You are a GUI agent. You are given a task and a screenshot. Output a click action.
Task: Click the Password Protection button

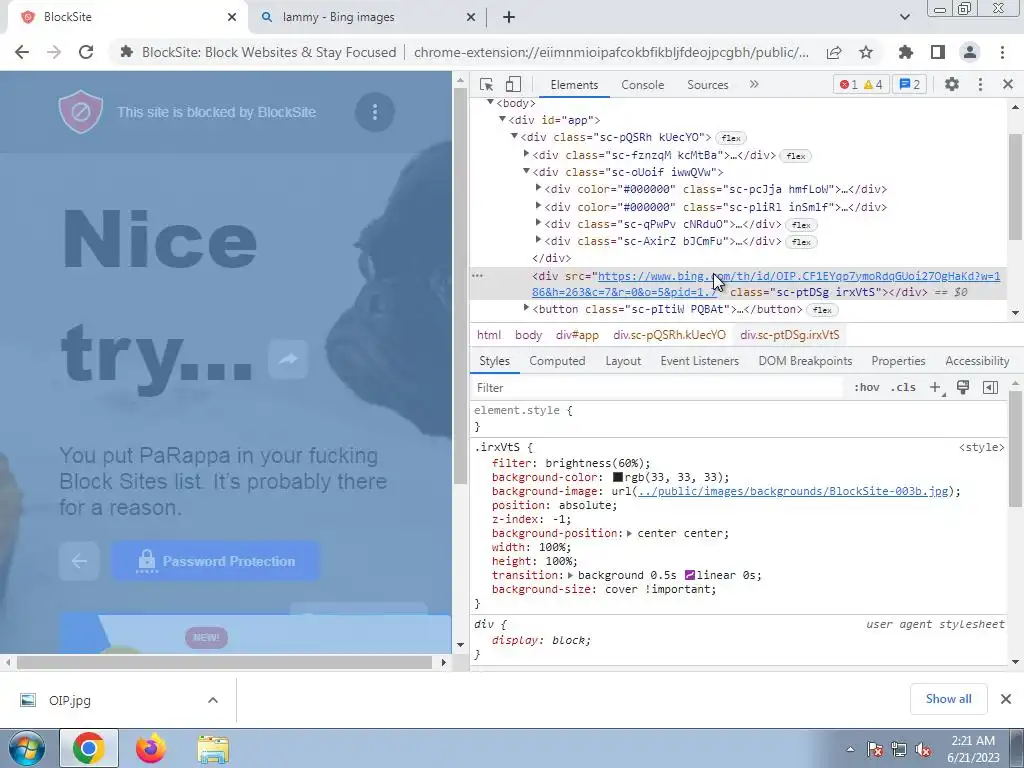click(x=216, y=561)
